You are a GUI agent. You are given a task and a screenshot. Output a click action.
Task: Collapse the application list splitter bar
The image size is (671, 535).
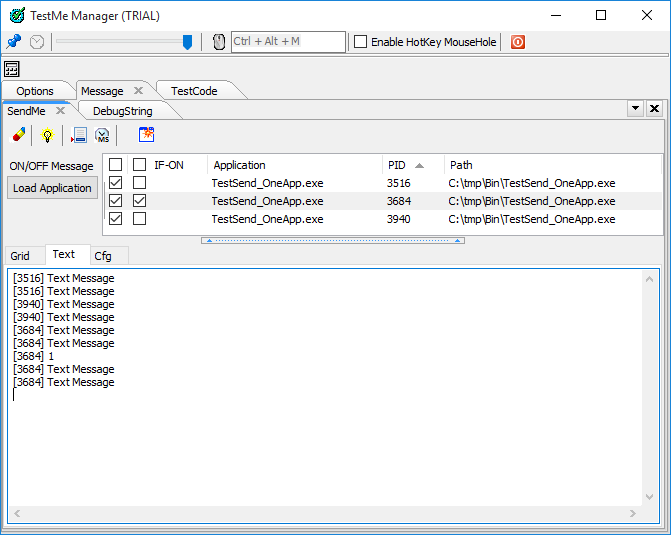(332, 240)
